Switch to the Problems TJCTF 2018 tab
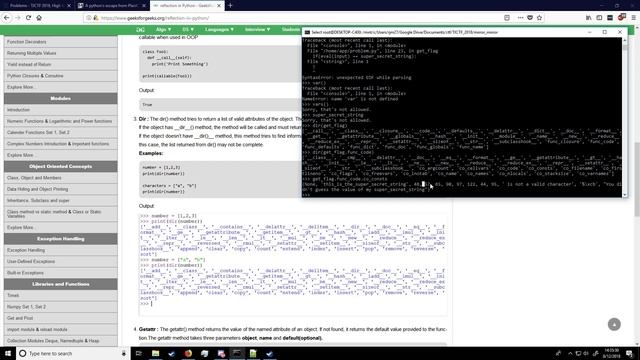640x360 pixels. [36, 6]
